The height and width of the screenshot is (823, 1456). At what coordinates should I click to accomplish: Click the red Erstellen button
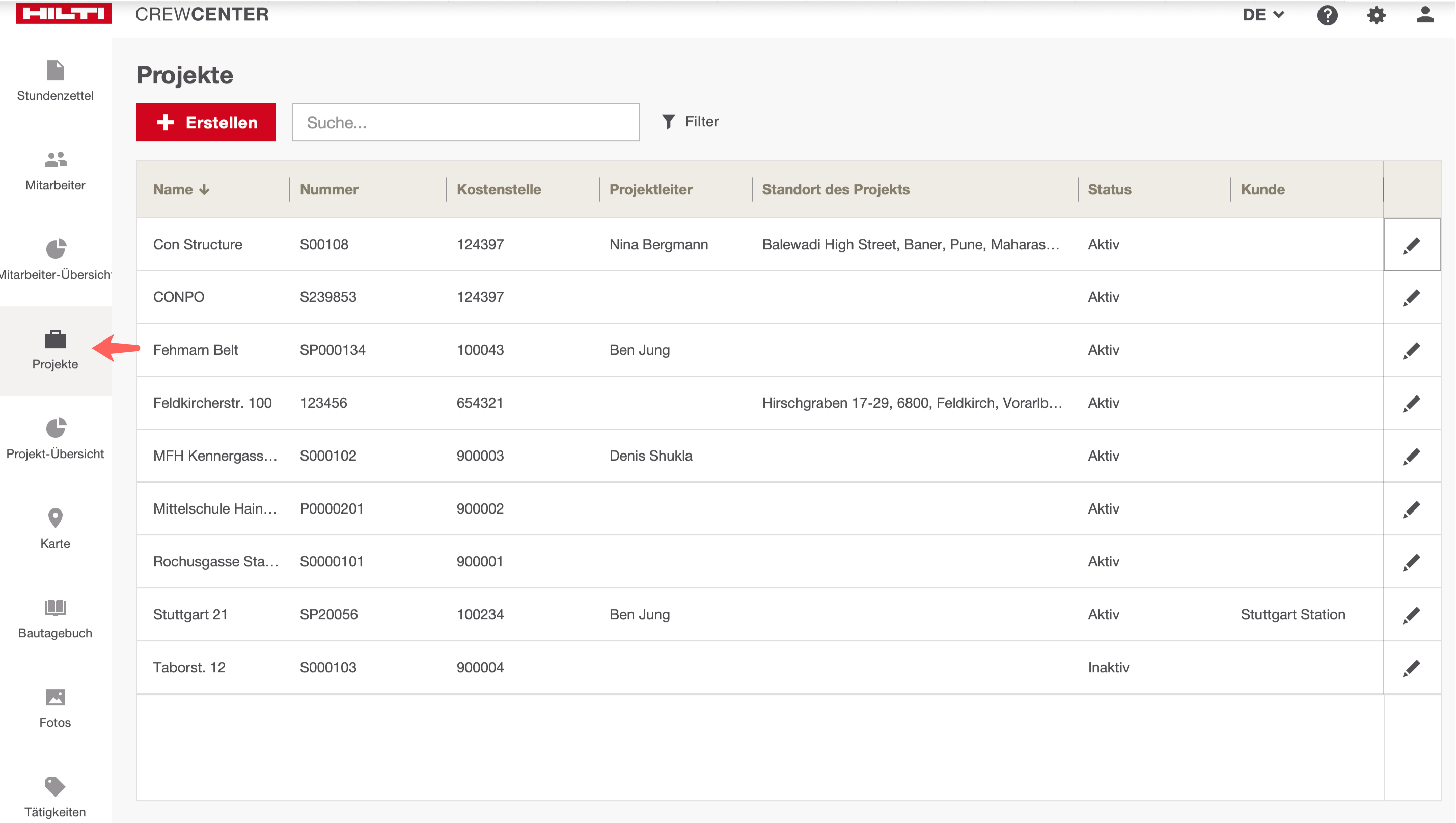pyautogui.click(x=205, y=122)
